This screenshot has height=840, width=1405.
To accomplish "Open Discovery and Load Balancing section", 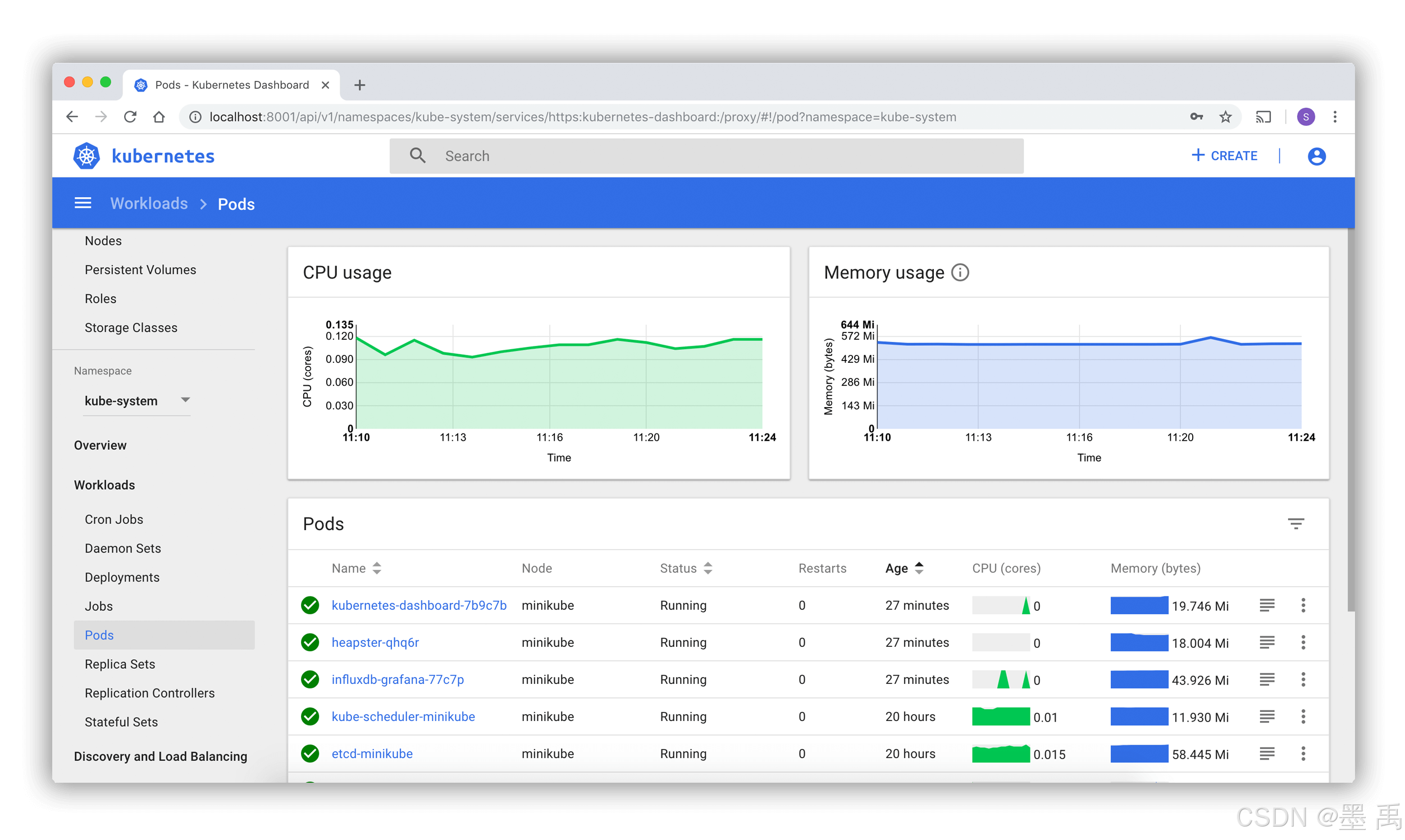I will click(x=161, y=757).
